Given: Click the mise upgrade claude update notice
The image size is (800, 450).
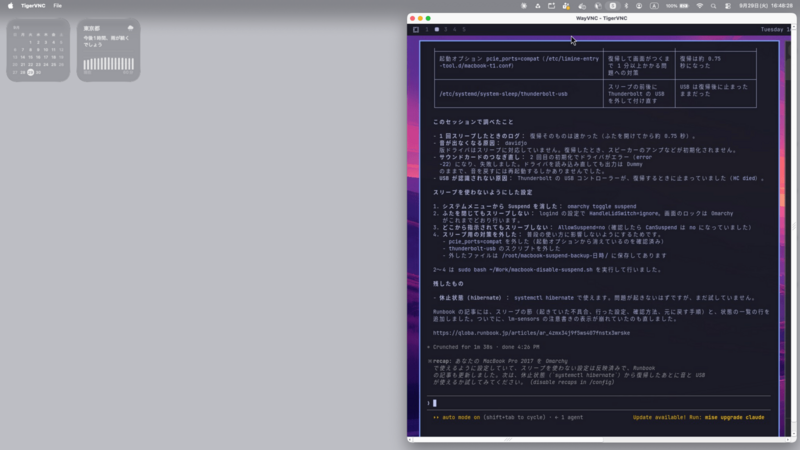Looking at the screenshot, I should tap(698, 417).
